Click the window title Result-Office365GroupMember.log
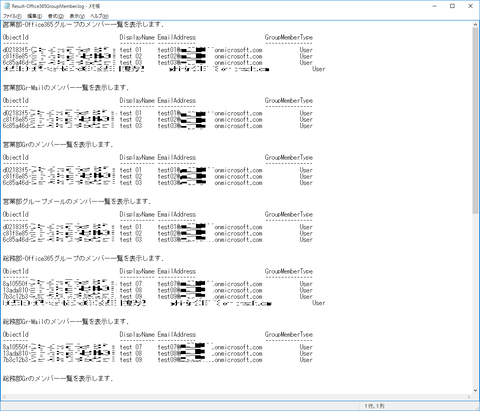 pyautogui.click(x=56, y=6)
